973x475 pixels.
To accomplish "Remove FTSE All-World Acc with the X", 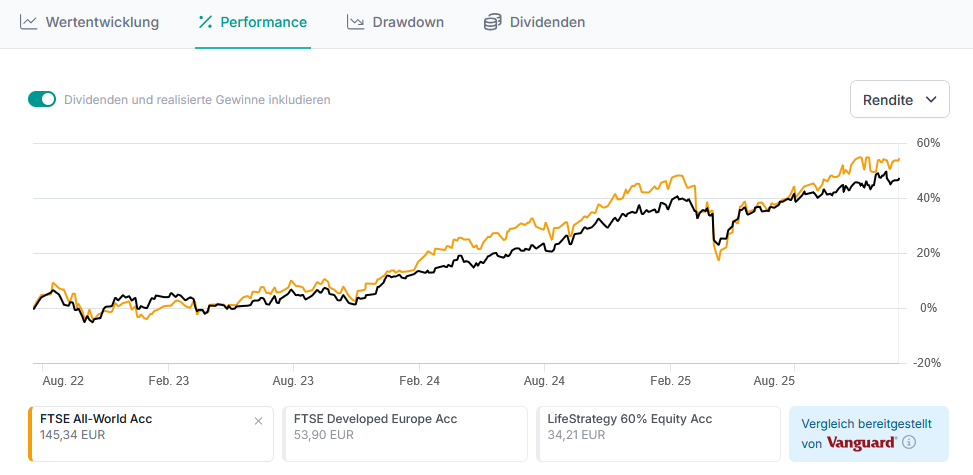I will 258,421.
